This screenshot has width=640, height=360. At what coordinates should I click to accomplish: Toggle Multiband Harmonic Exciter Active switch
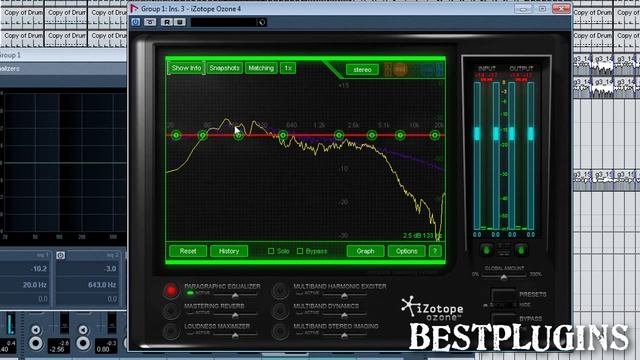tap(299, 293)
